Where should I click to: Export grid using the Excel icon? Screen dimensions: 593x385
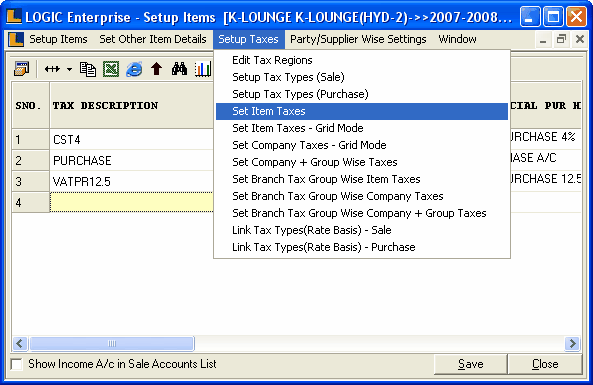click(111, 69)
